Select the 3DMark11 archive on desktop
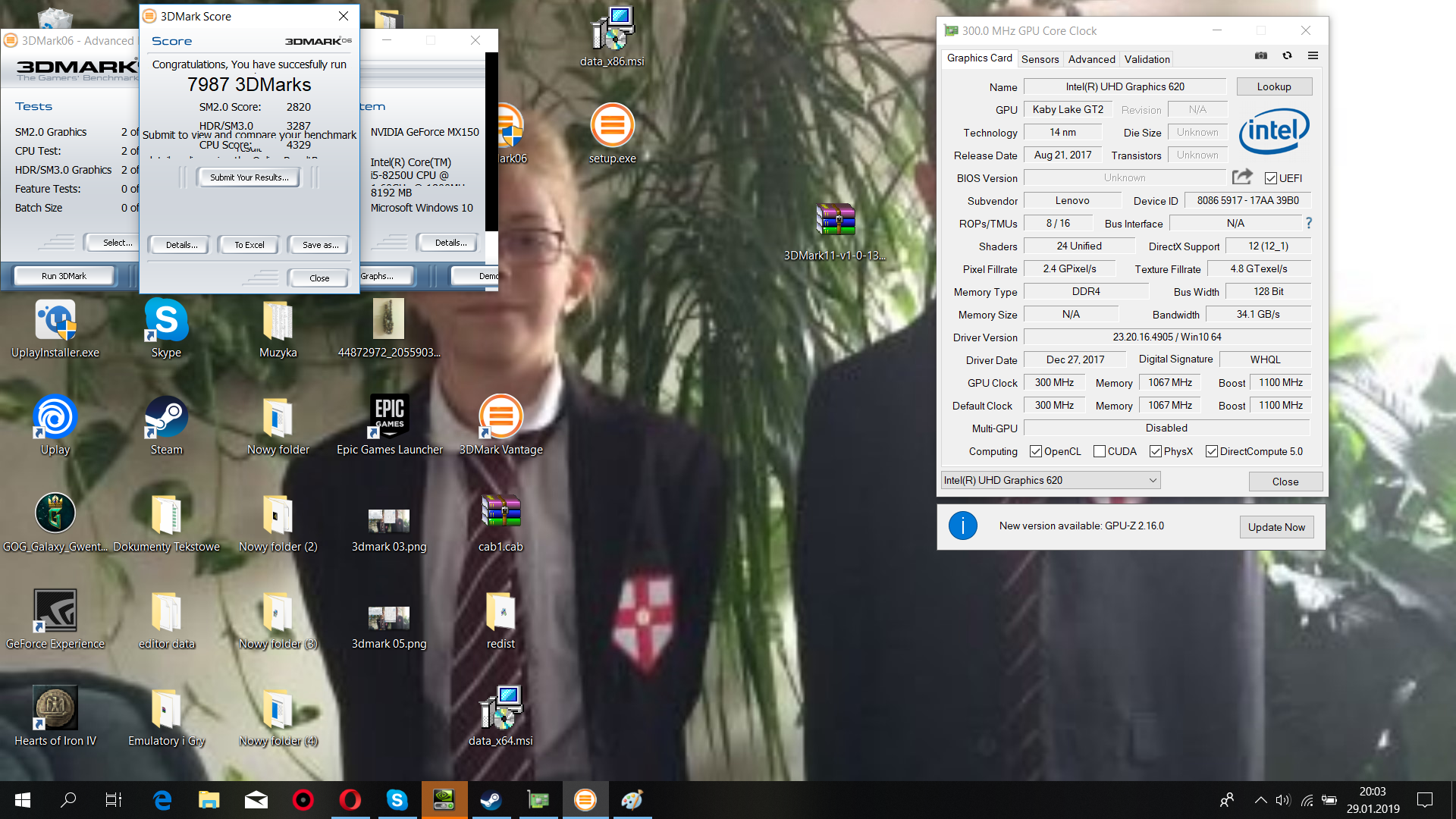This screenshot has width=1456, height=819. (x=835, y=231)
